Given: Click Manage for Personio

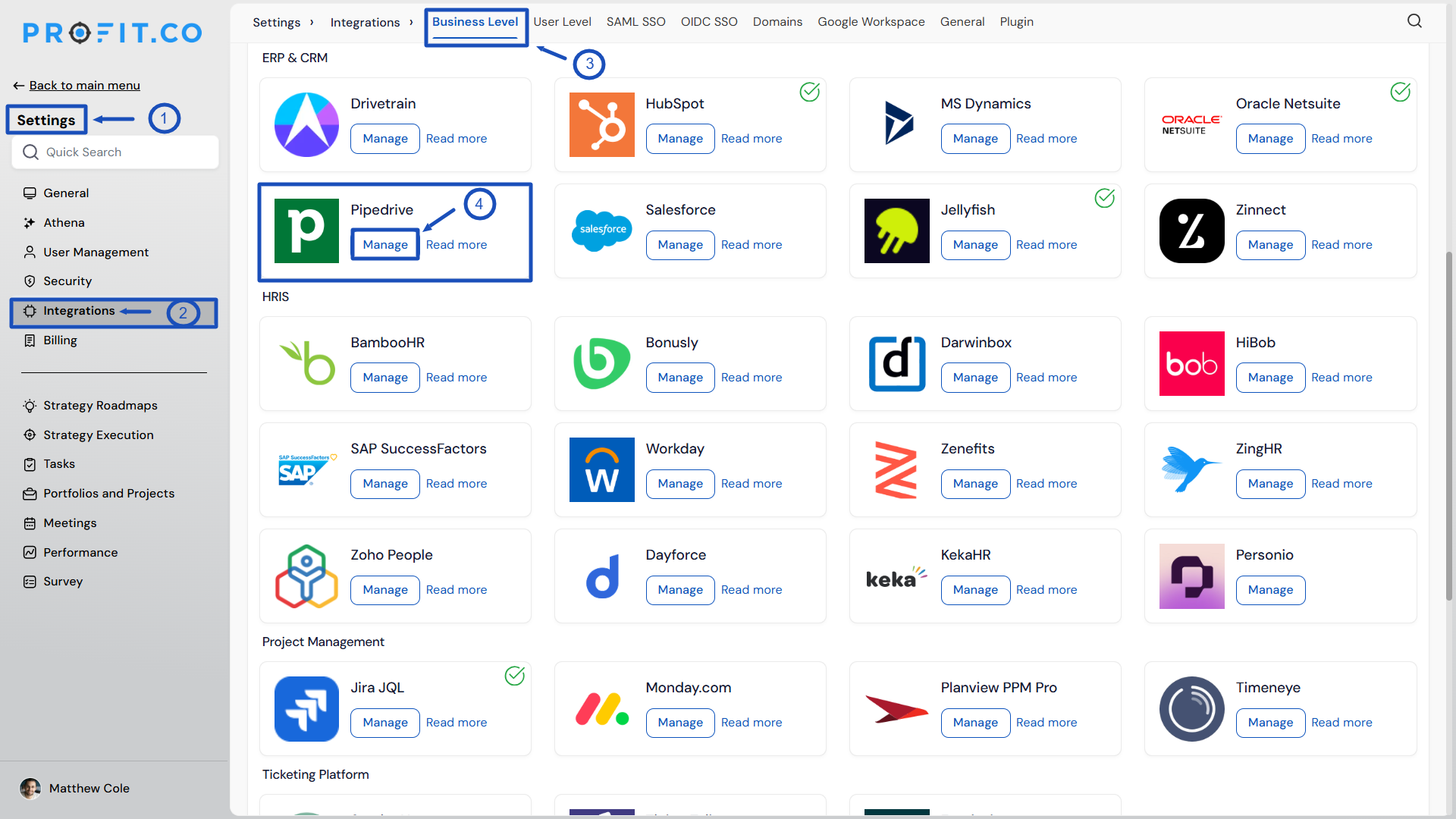Looking at the screenshot, I should click(x=1269, y=590).
